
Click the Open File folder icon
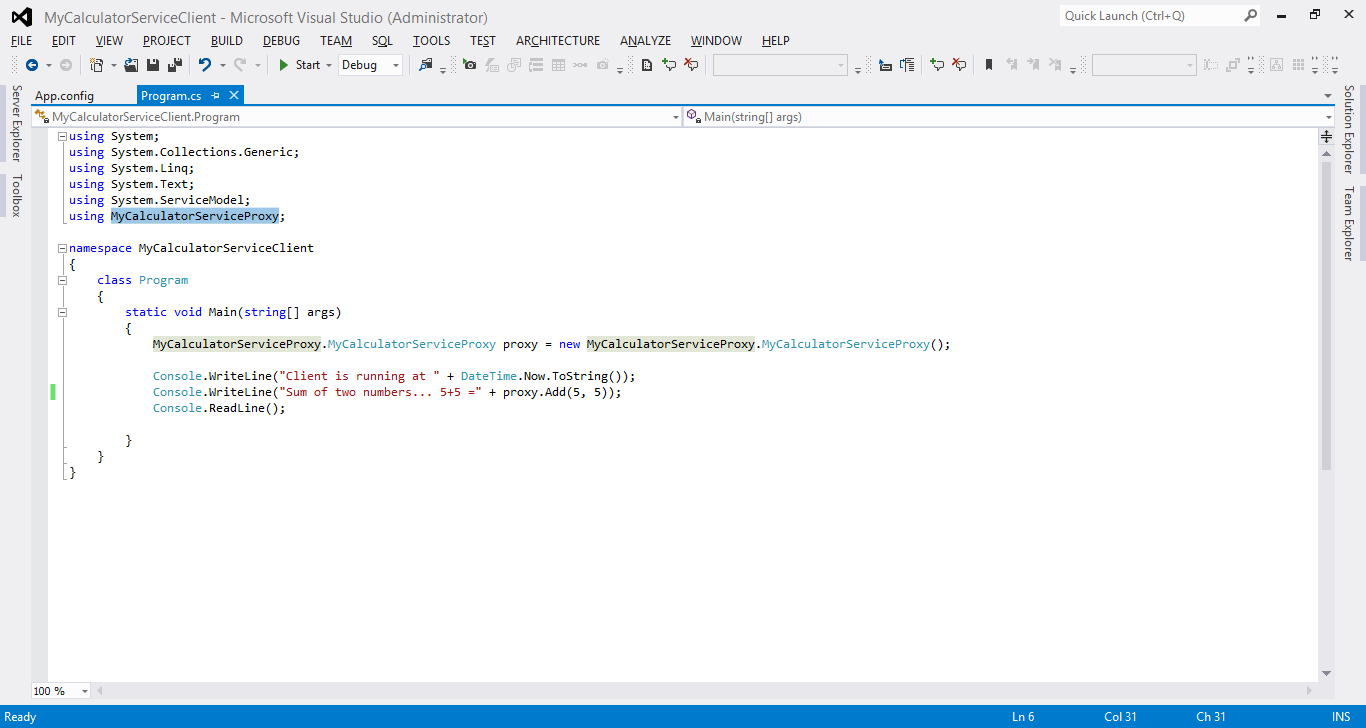(x=131, y=65)
